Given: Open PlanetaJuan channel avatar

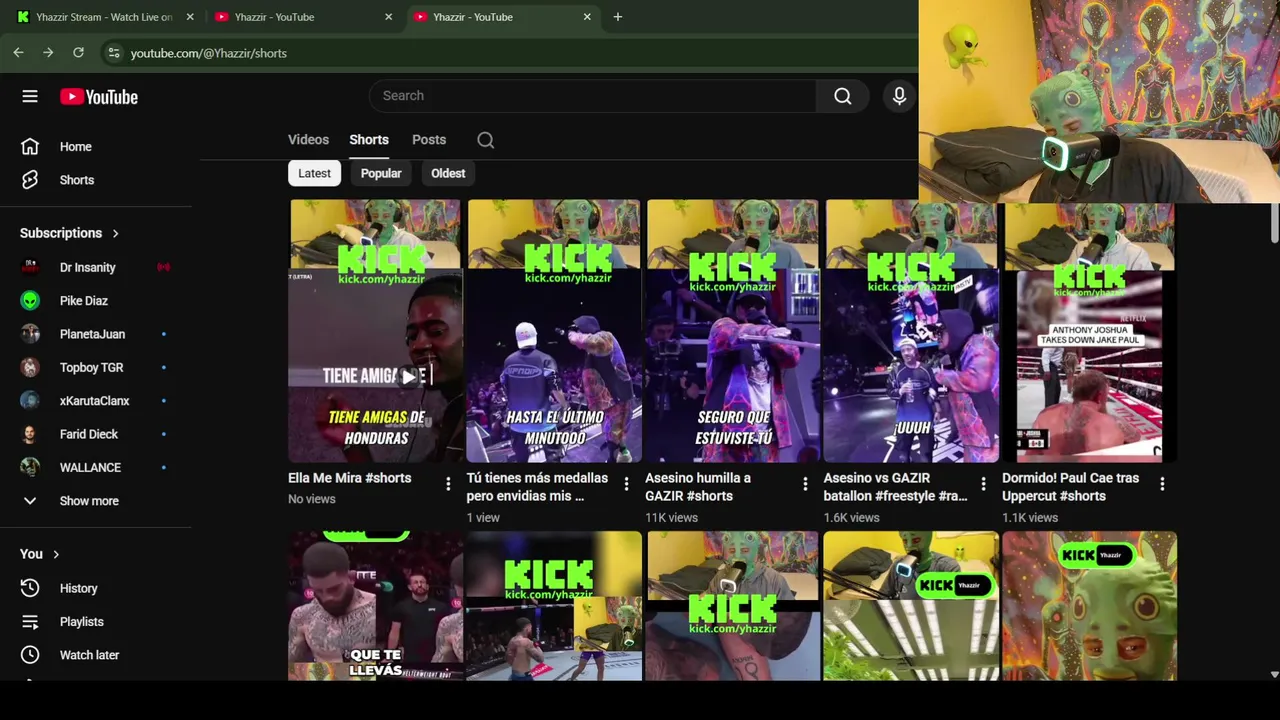Looking at the screenshot, I should click(30, 334).
